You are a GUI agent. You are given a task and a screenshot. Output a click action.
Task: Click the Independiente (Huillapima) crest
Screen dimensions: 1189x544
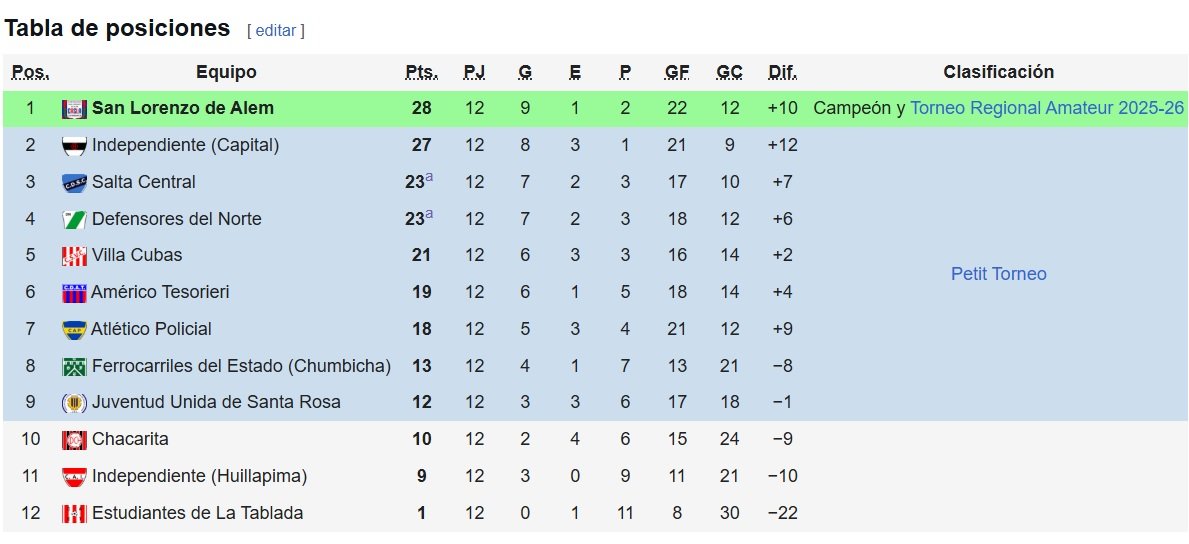coord(74,477)
